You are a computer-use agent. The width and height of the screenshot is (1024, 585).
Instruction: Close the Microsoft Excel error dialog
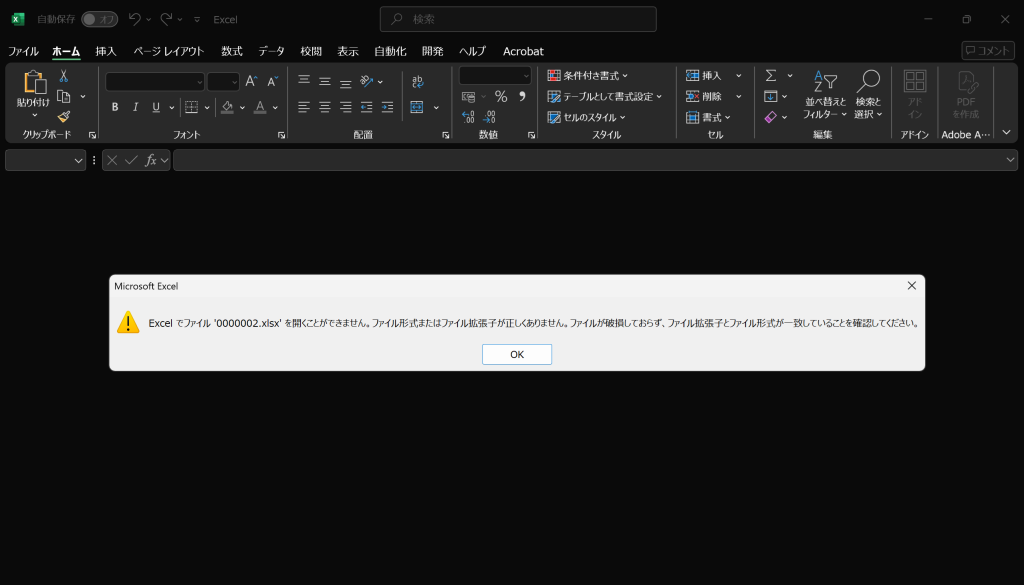coord(912,285)
